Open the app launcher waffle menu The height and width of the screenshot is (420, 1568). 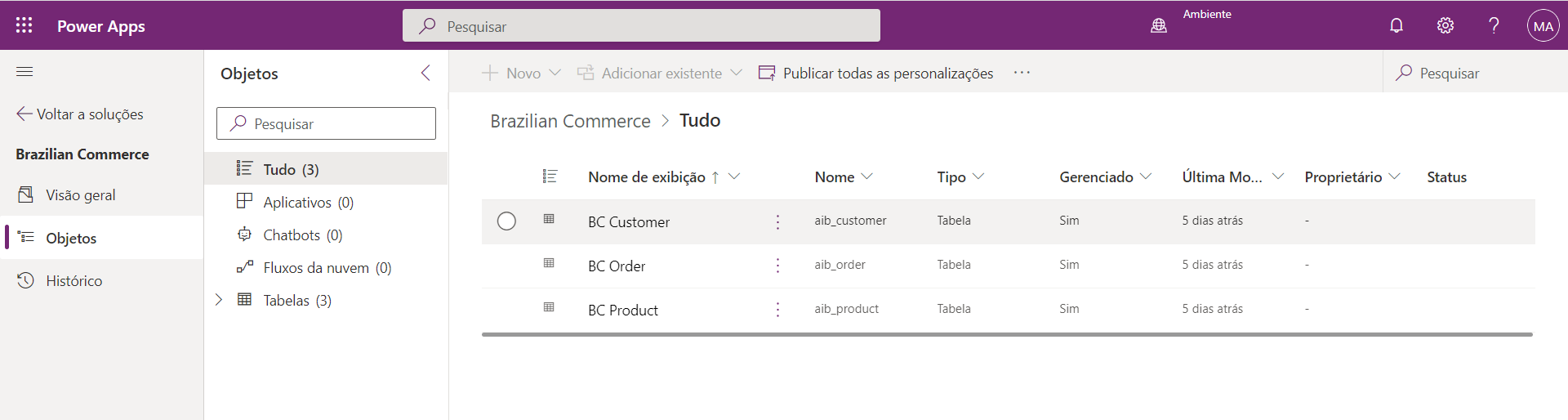[24, 25]
